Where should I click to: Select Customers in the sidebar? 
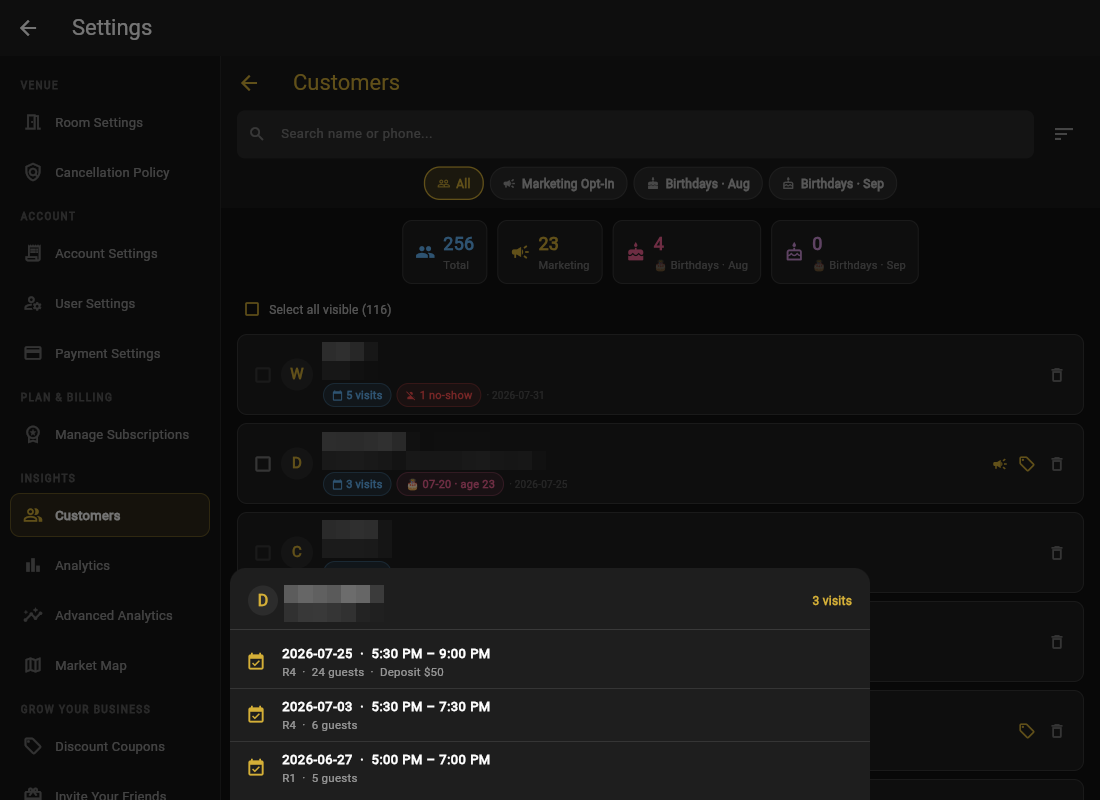(x=110, y=515)
